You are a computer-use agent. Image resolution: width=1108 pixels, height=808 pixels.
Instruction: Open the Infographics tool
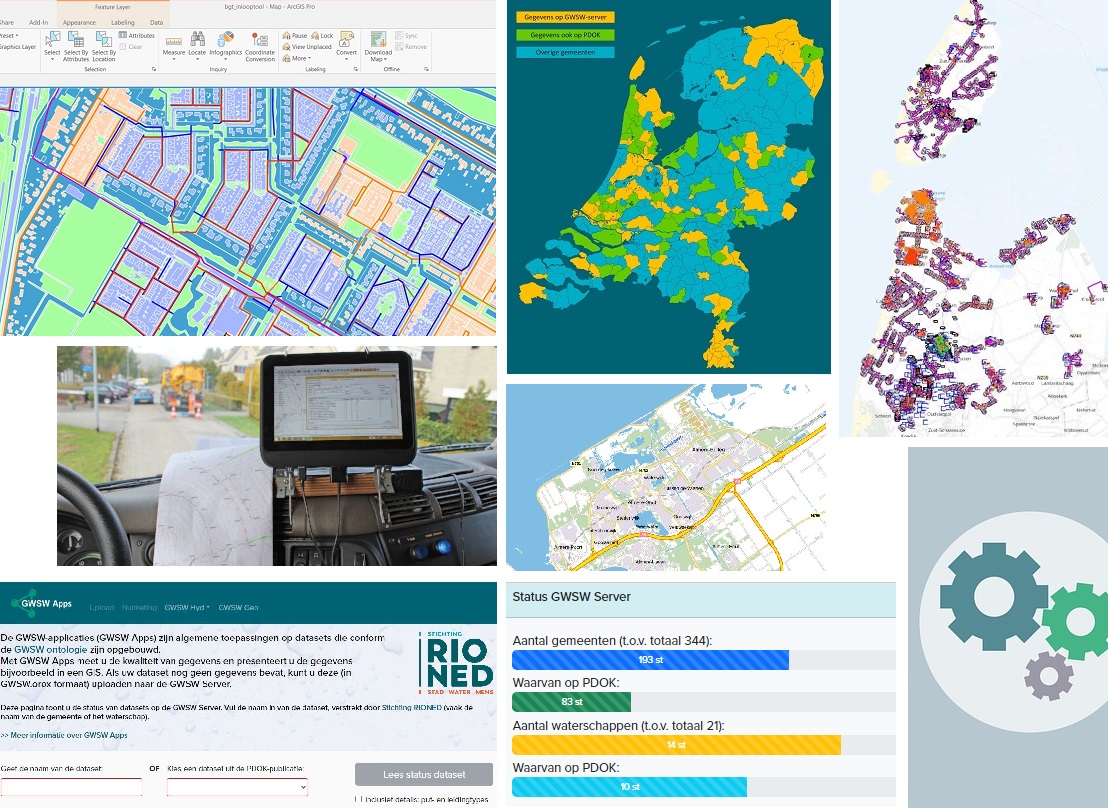[226, 45]
